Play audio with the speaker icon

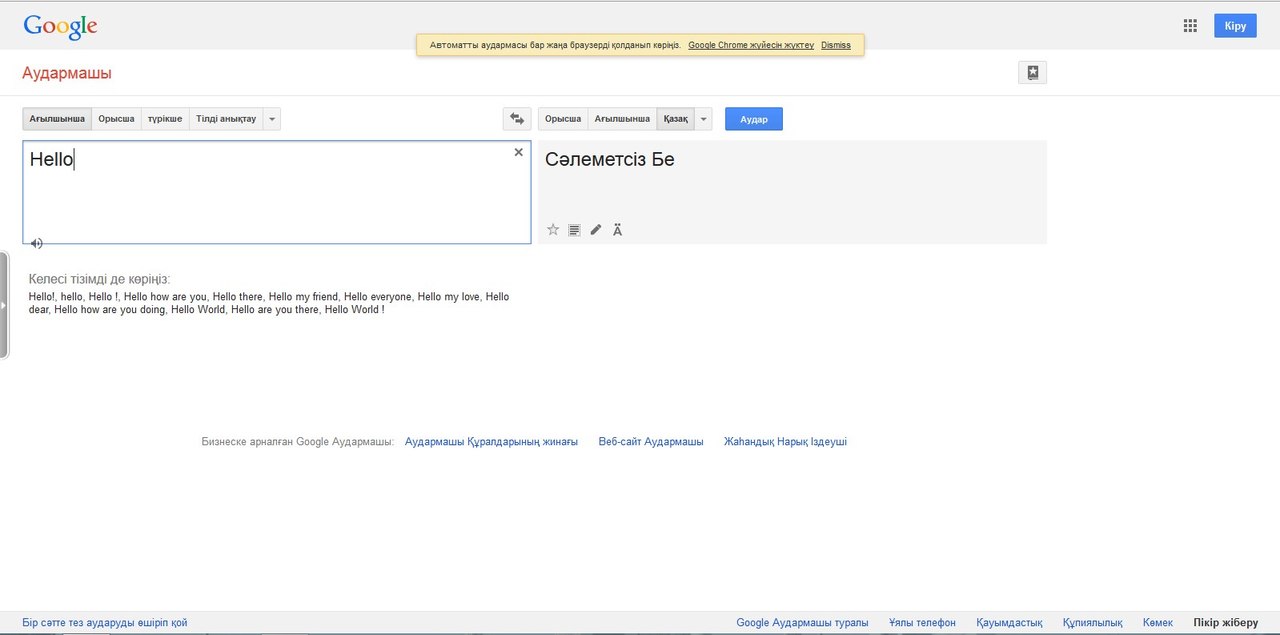(36, 243)
